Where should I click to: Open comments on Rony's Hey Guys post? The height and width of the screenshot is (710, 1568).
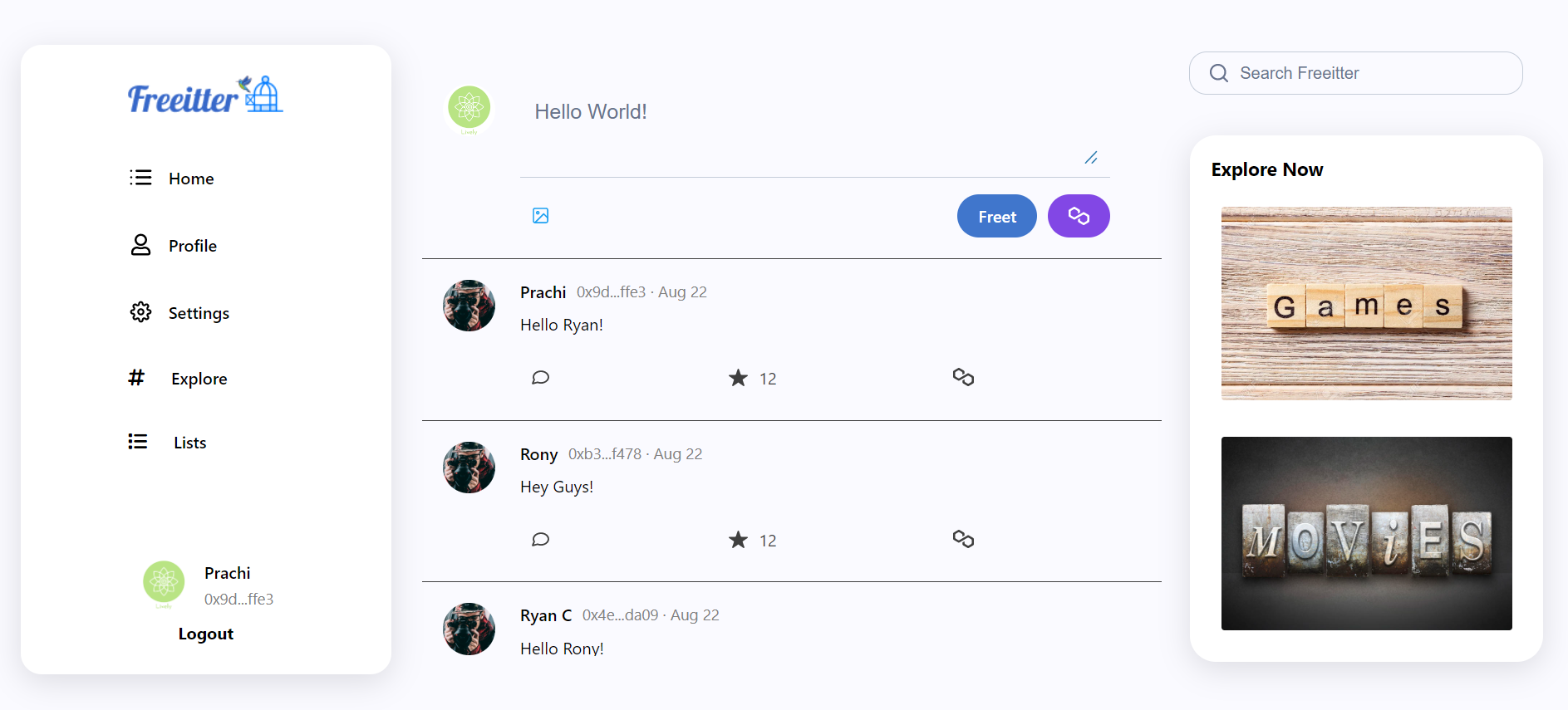tap(540, 540)
